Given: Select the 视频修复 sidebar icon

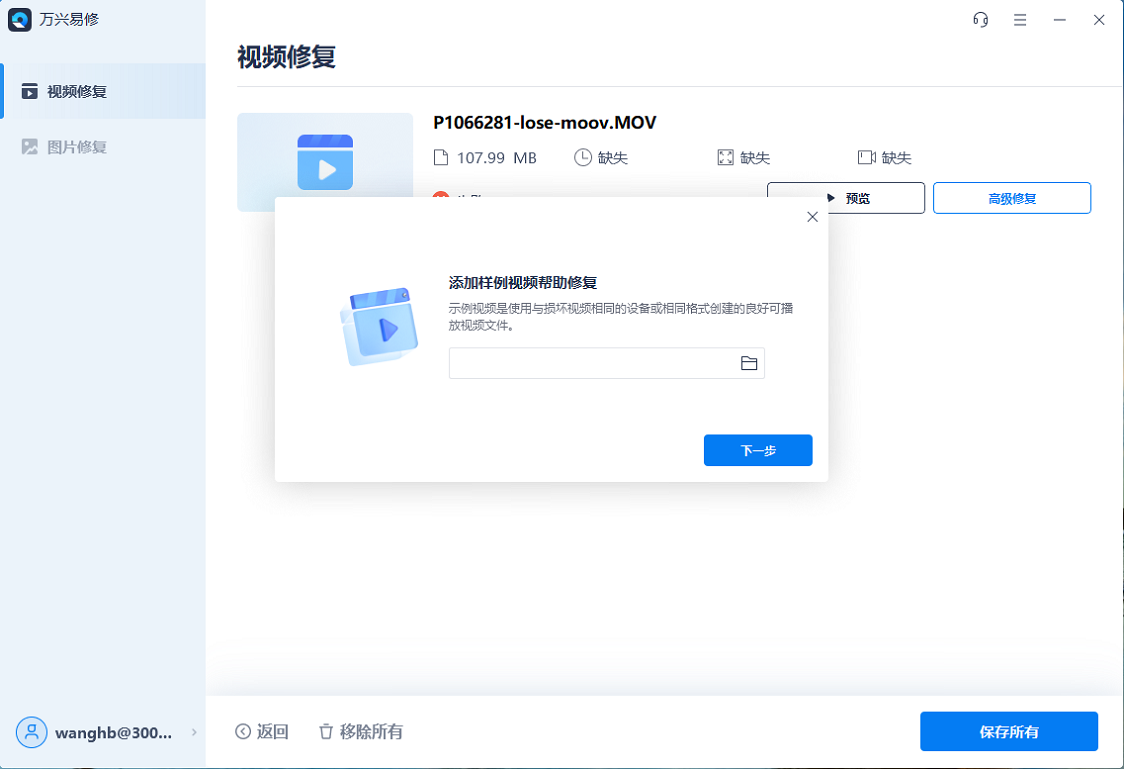Looking at the screenshot, I should 28,91.
